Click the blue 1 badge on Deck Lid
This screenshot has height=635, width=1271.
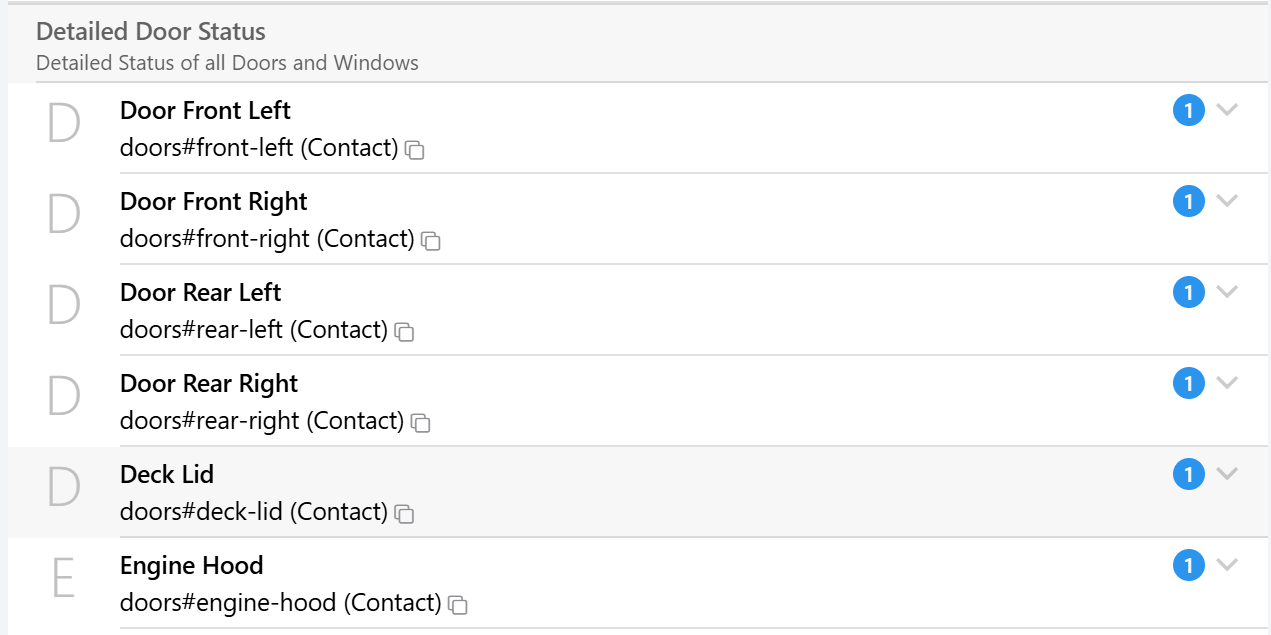pyautogui.click(x=1189, y=475)
